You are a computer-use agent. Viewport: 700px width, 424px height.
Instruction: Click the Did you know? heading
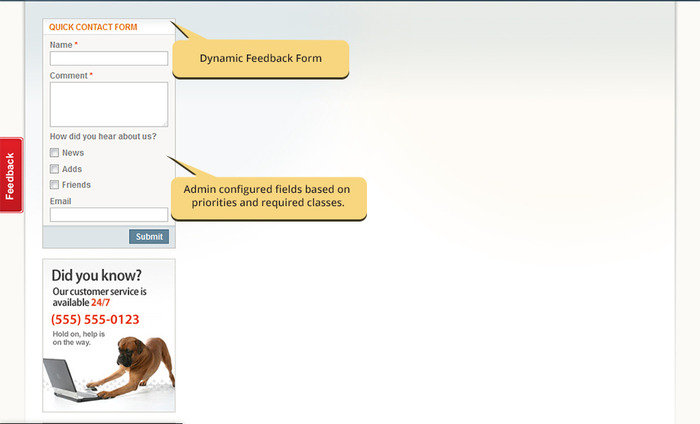pyautogui.click(x=96, y=275)
